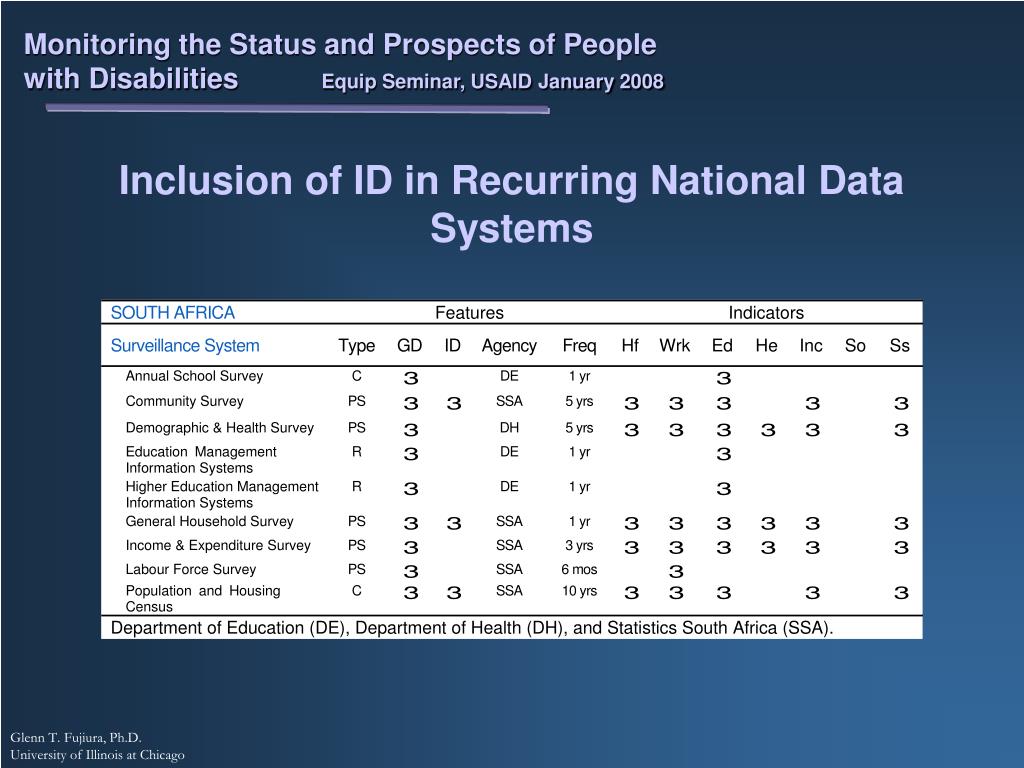Viewport: 1024px width, 768px height.
Task: Click the 'ID' column header
Action: click(x=453, y=345)
